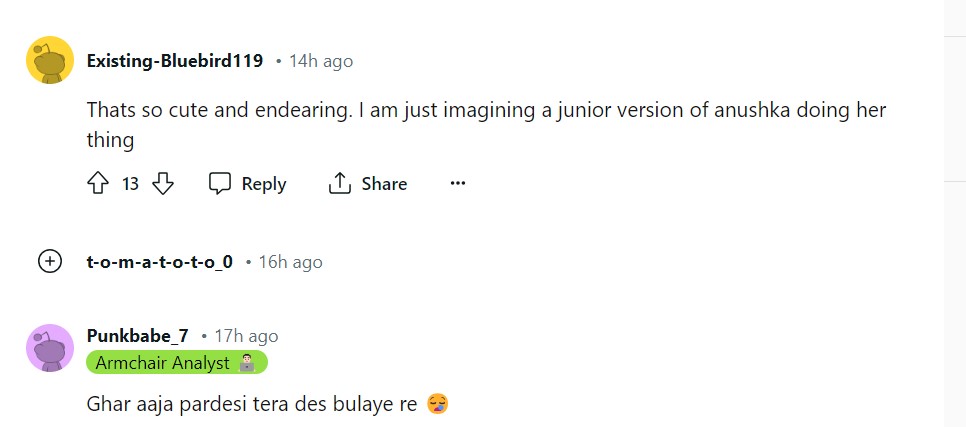Click Existing-Bluebird119's yellow avatar
The width and height of the screenshot is (966, 427).
coord(49,61)
